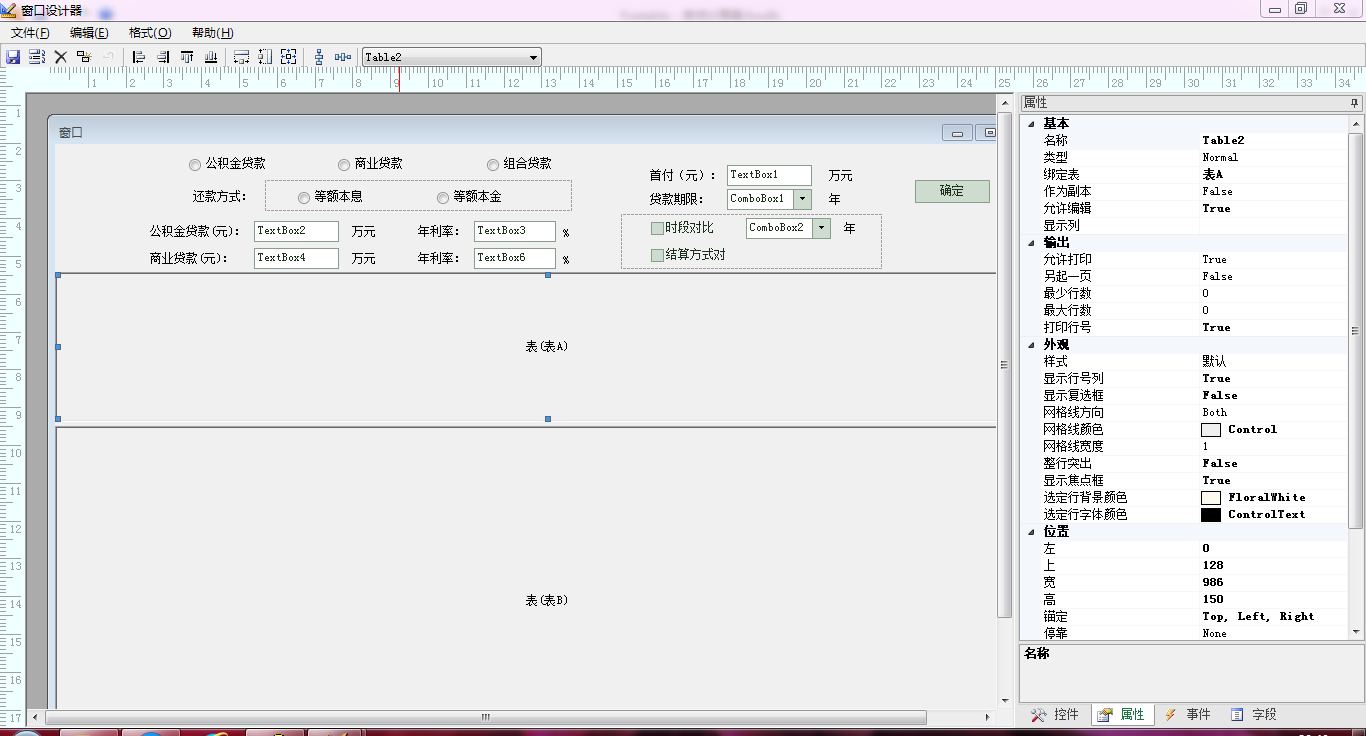
Task: Click the Align Bottom edges toolbar icon
Action: pyautogui.click(x=211, y=57)
